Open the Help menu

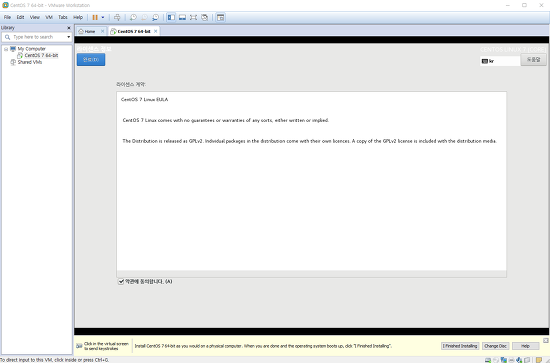coord(78,17)
